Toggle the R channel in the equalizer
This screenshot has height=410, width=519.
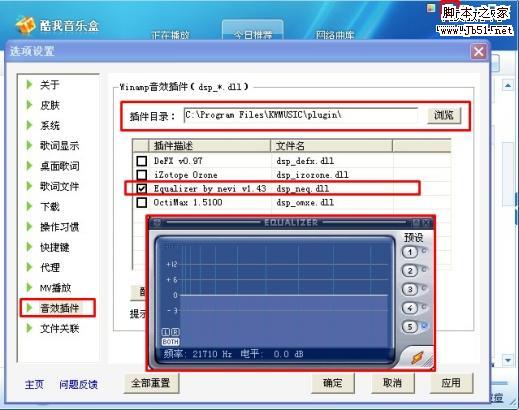click(x=175, y=332)
